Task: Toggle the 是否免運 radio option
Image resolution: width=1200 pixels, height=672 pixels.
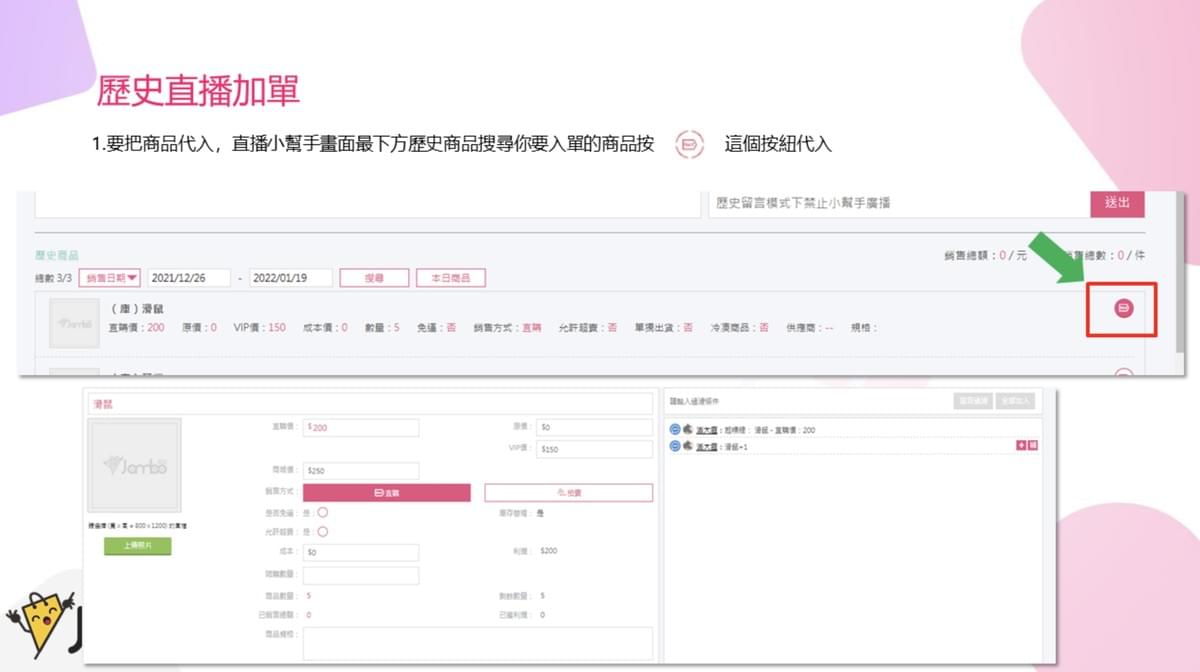Action: point(322,513)
